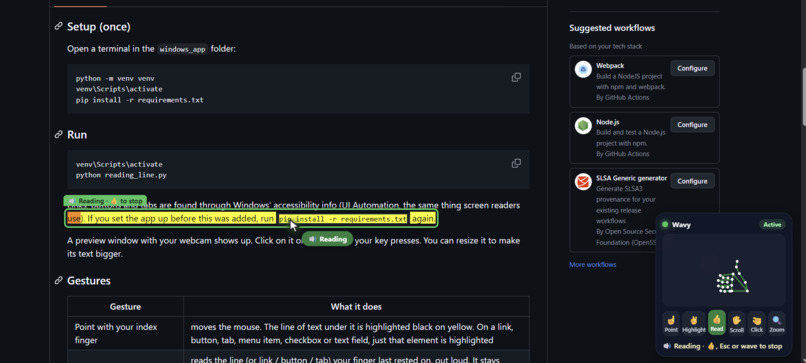Configure the Webpack workflow
The width and height of the screenshot is (806, 363).
pos(692,68)
